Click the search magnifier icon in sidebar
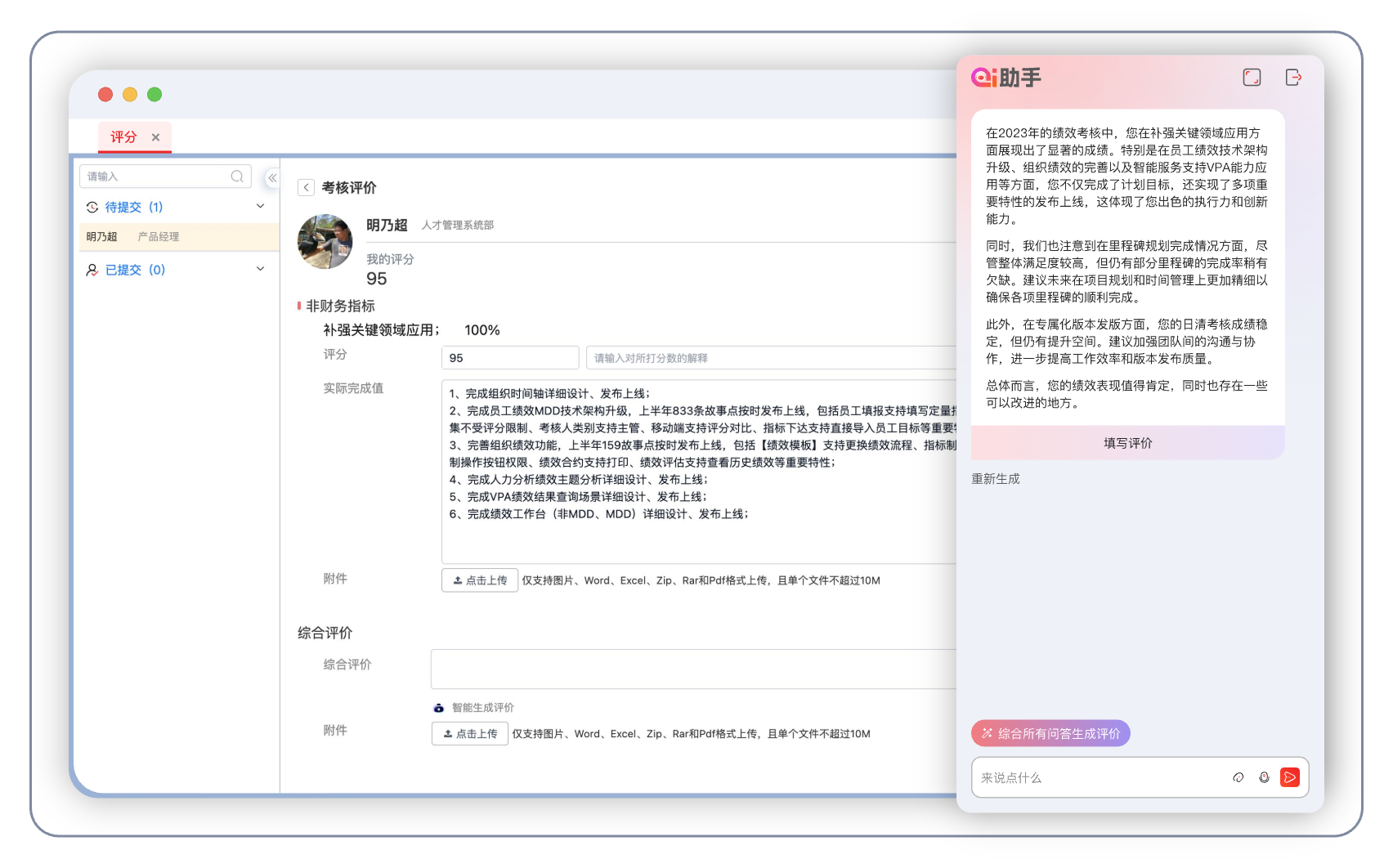This screenshot has height=868, width=1393. [237, 177]
